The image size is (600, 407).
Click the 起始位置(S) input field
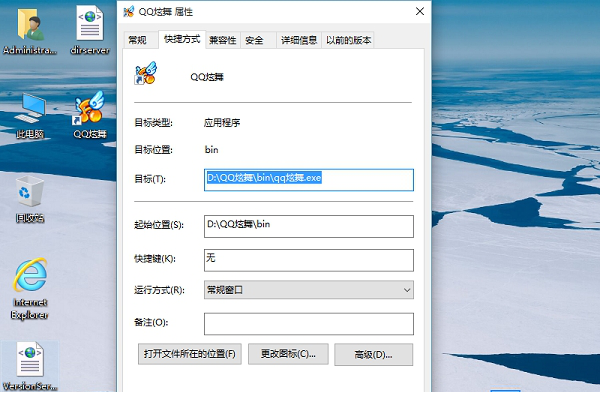click(309, 226)
